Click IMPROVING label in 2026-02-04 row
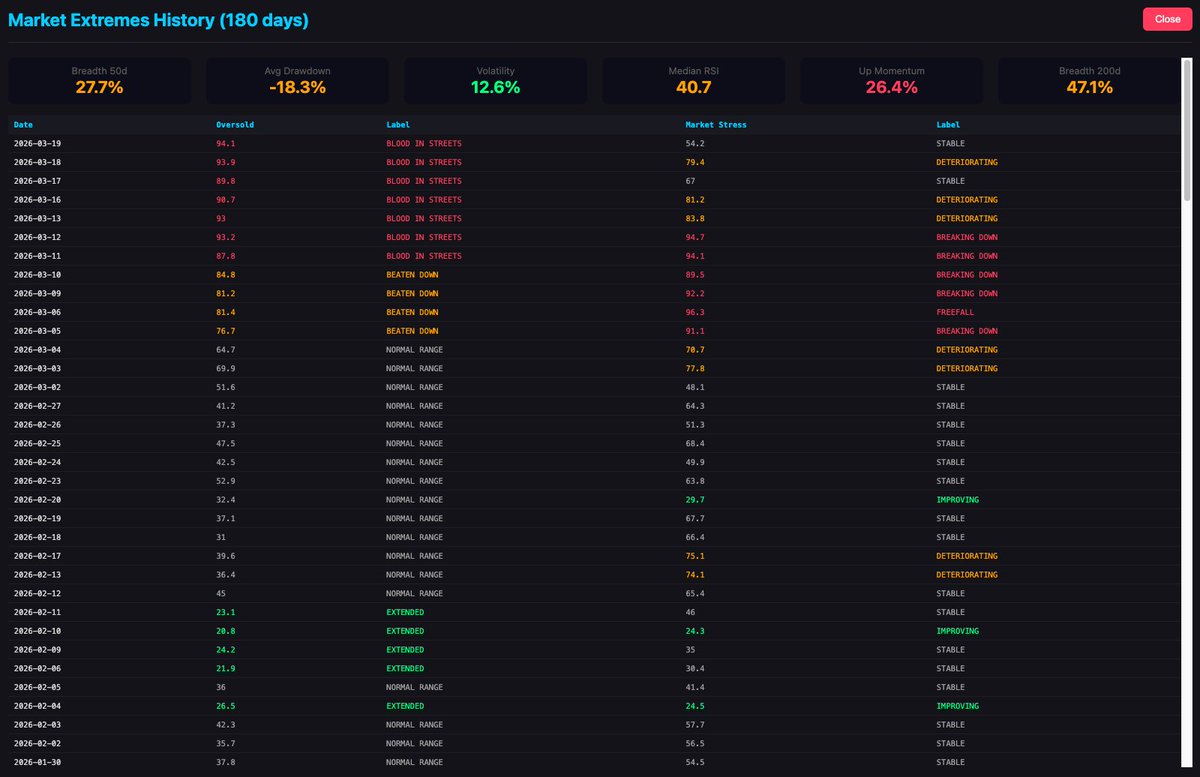This screenshot has height=777, width=1200. pyautogui.click(x=957, y=706)
